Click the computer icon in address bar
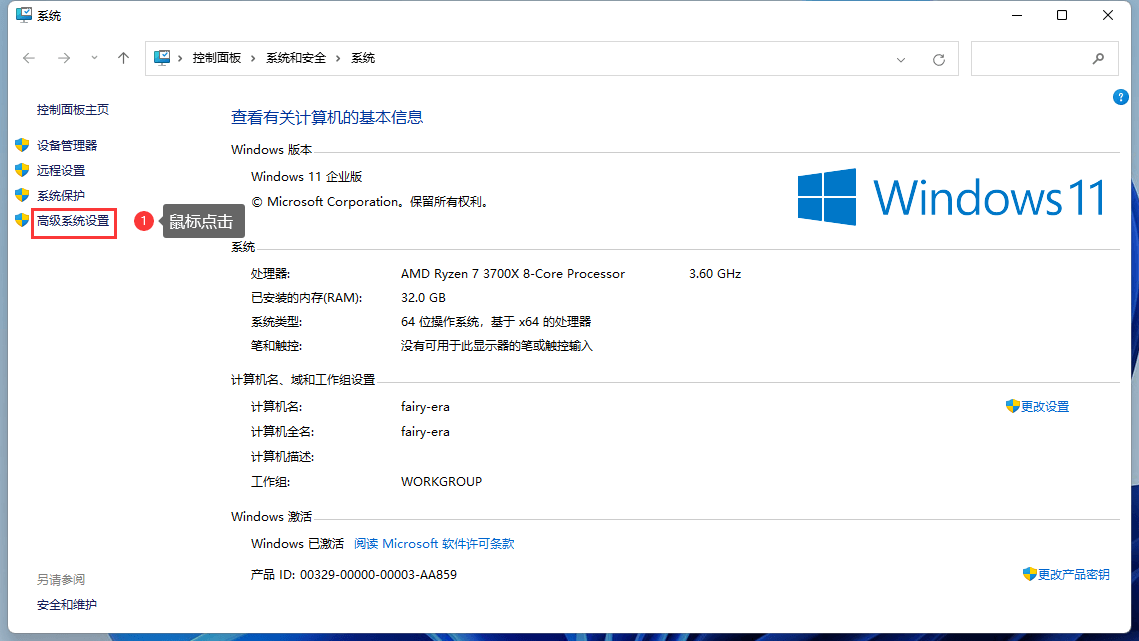Viewport: 1139px width, 641px height. [162, 57]
